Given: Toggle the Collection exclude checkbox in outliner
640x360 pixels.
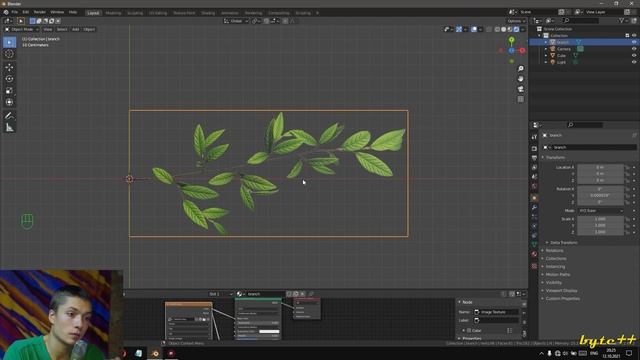Looking at the screenshot, I should 627,36.
